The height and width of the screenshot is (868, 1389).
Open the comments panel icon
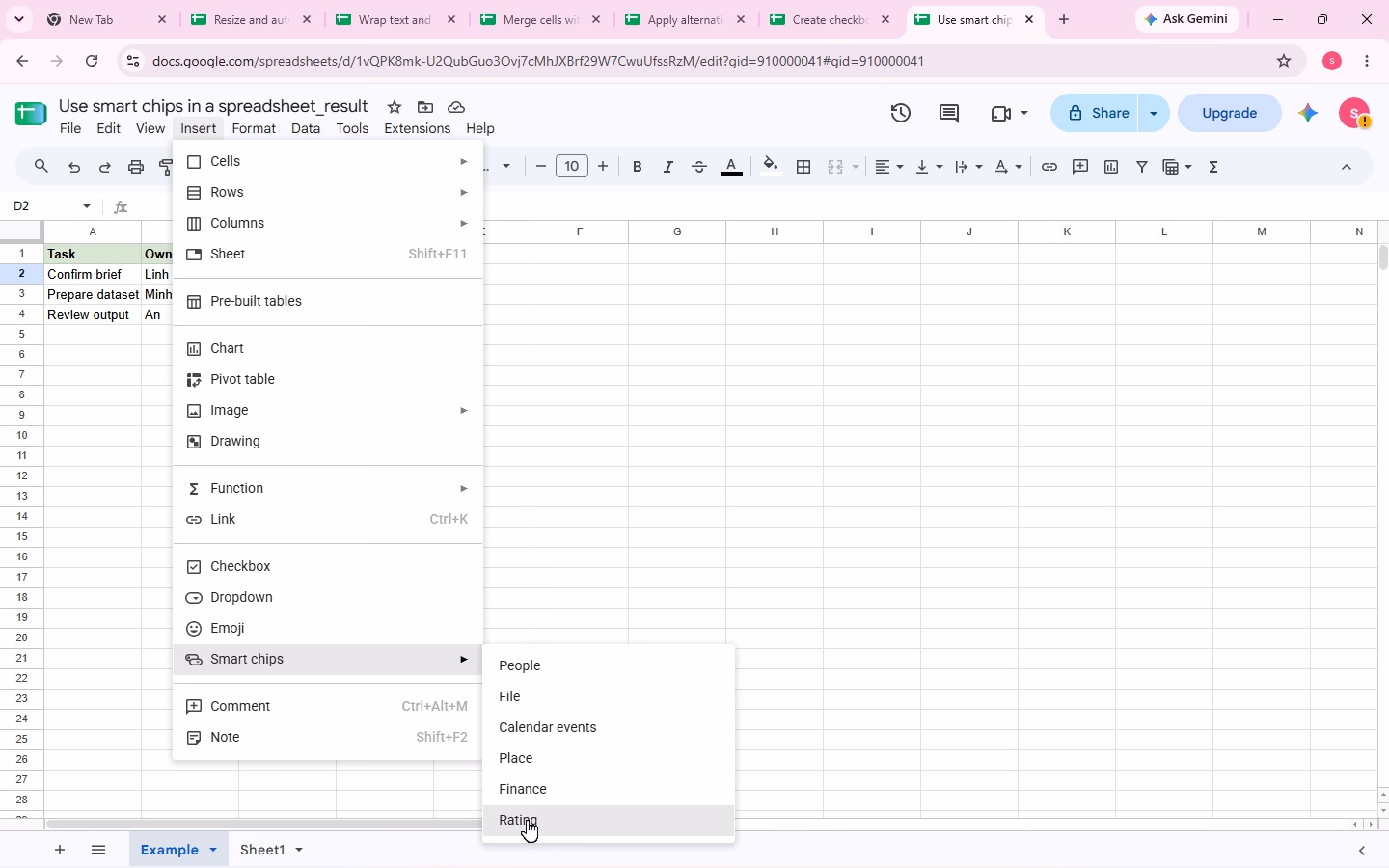949,113
